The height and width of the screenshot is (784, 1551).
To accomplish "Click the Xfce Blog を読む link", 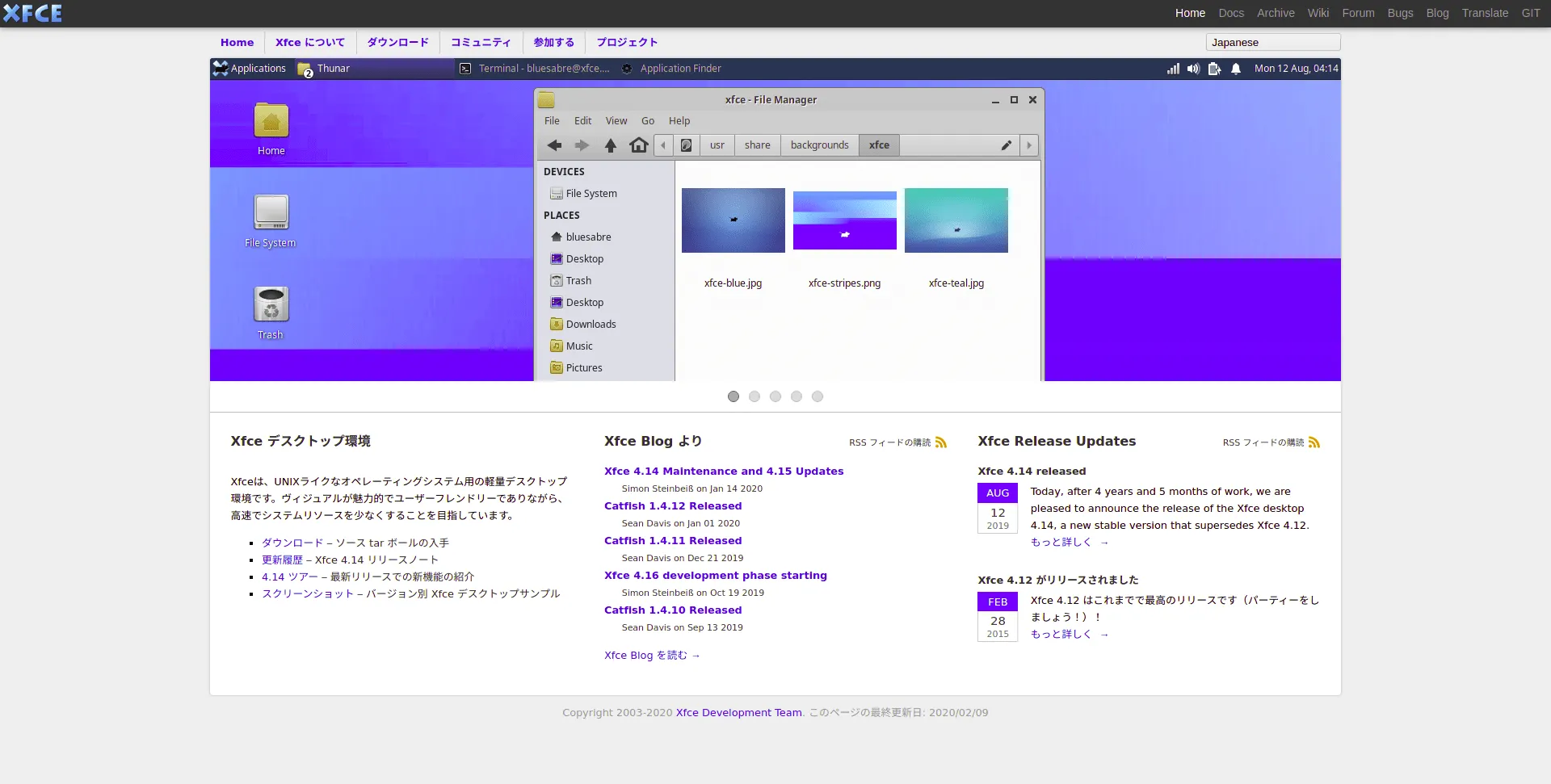I will coord(652,656).
